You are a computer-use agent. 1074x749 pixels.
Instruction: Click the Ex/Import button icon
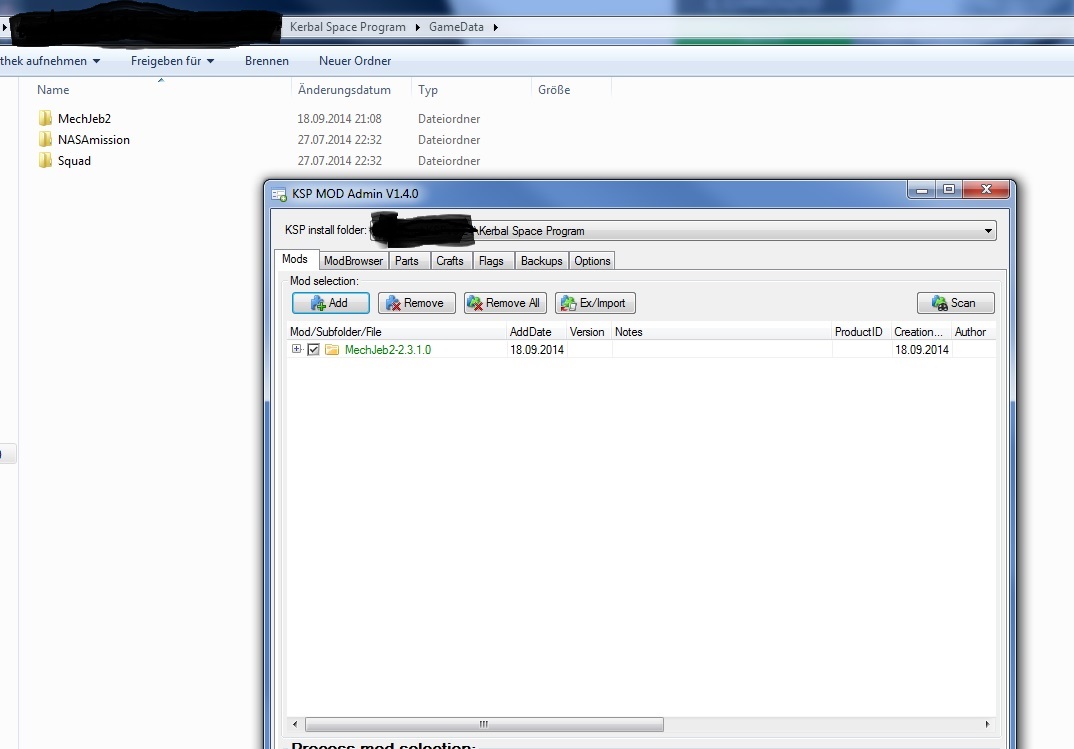click(568, 303)
